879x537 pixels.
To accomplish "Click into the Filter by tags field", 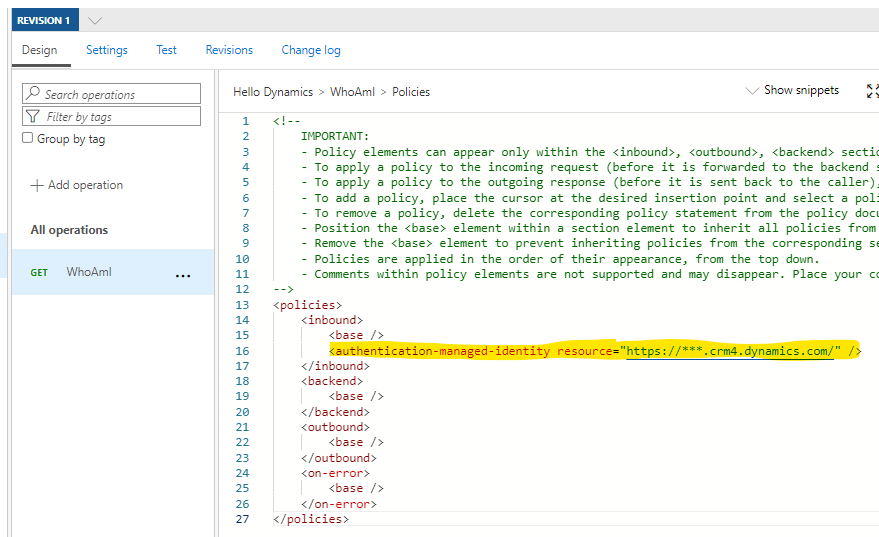I will [x=120, y=116].
